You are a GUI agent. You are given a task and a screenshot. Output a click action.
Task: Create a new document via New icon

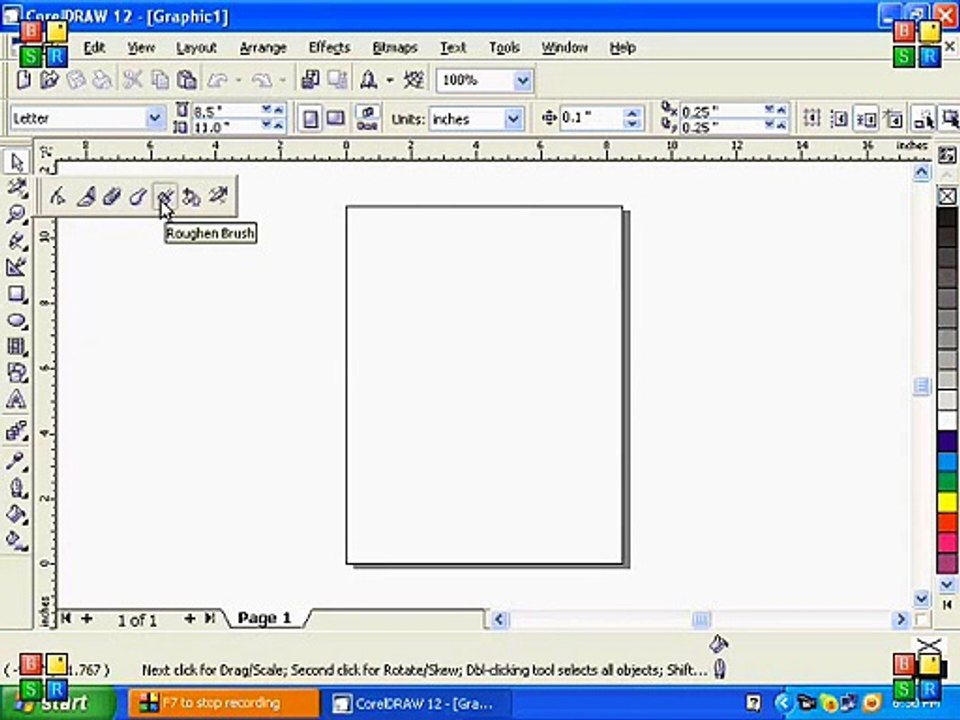point(23,80)
